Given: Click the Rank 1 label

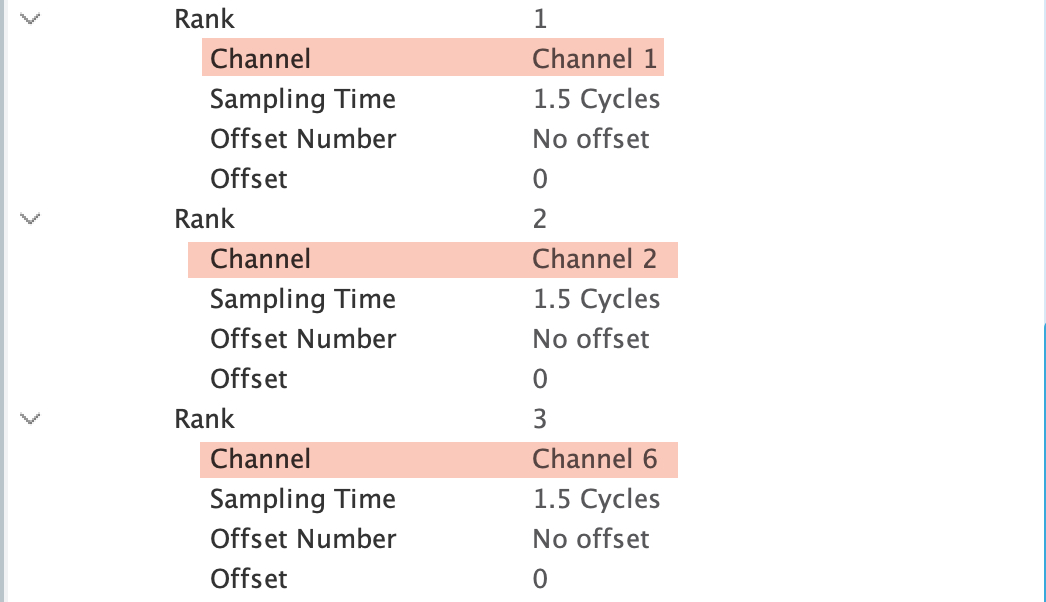Looking at the screenshot, I should (x=205, y=17).
